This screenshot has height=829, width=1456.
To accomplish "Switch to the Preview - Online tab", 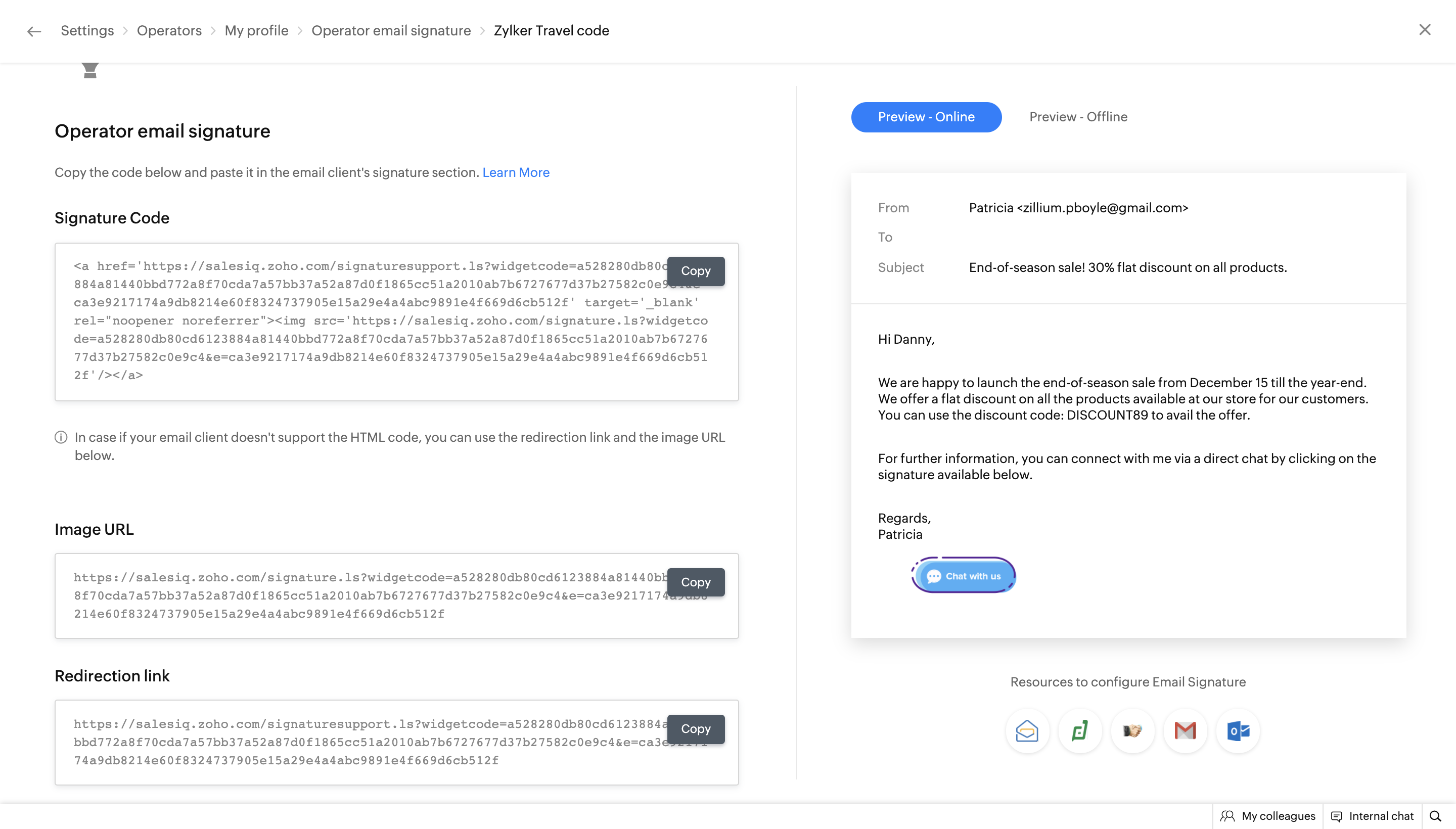I will tap(926, 117).
